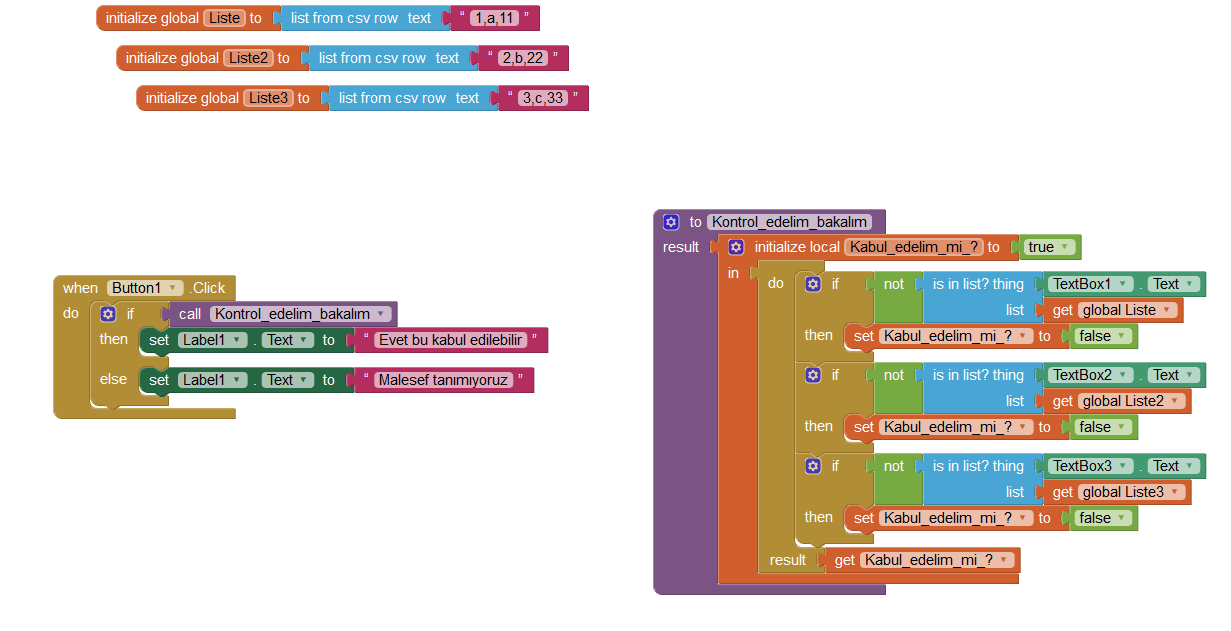Viewport: 1231px width, 631px height.
Task: Edit global variable name 'Liste2'
Action: click(x=248, y=58)
